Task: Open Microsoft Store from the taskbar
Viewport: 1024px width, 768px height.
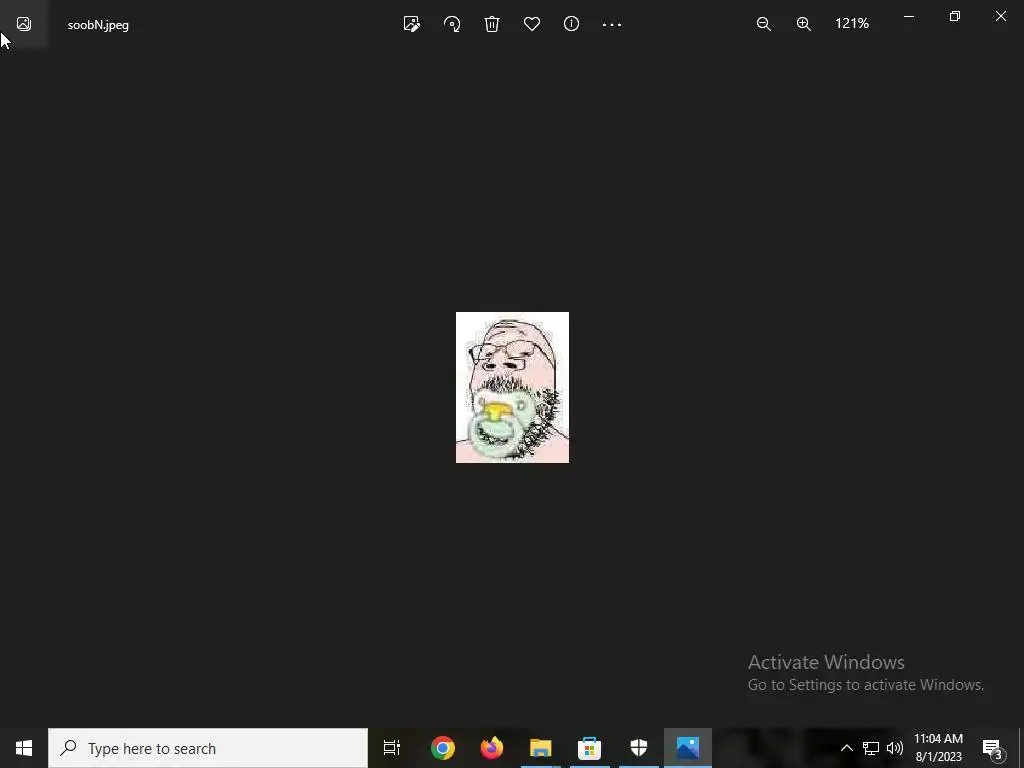Action: tap(589, 748)
